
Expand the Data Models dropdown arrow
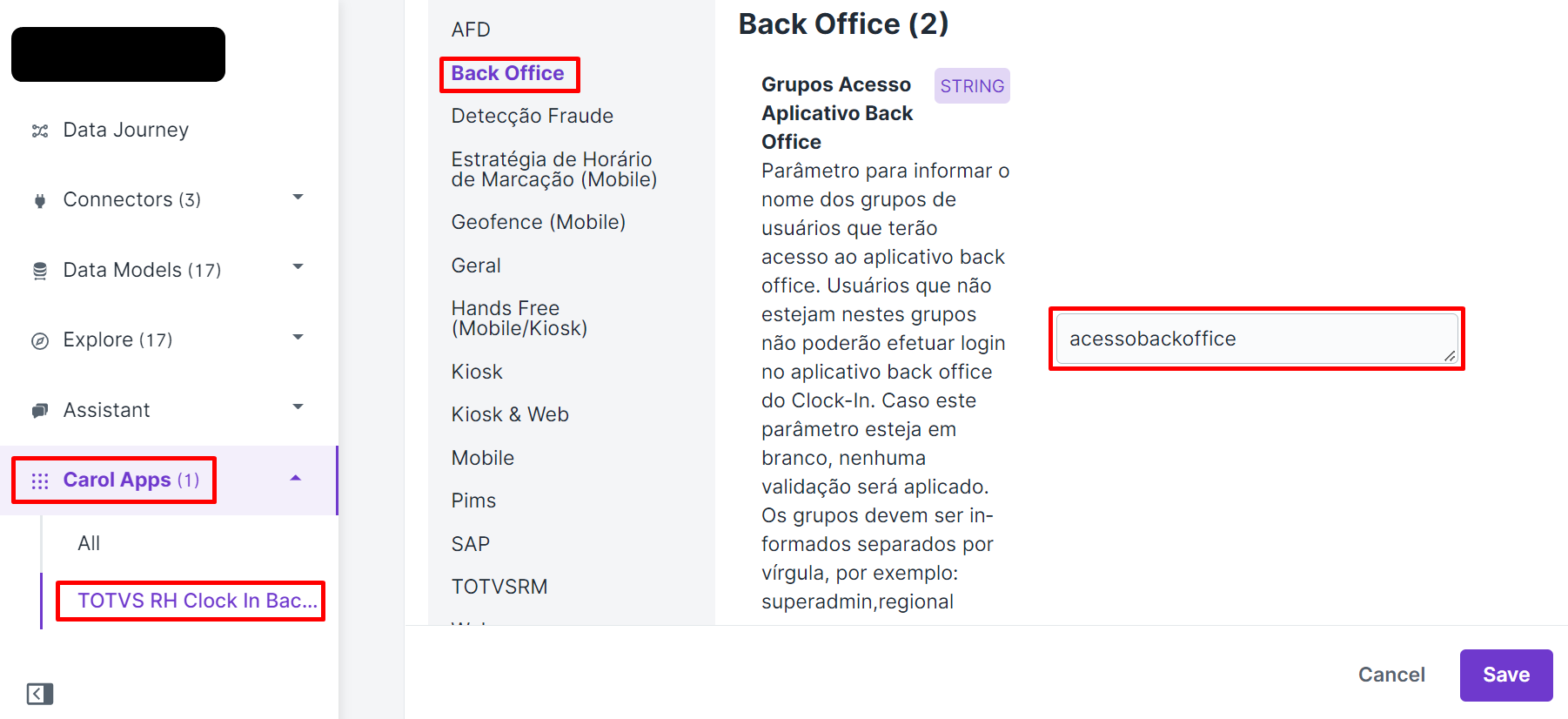click(298, 267)
